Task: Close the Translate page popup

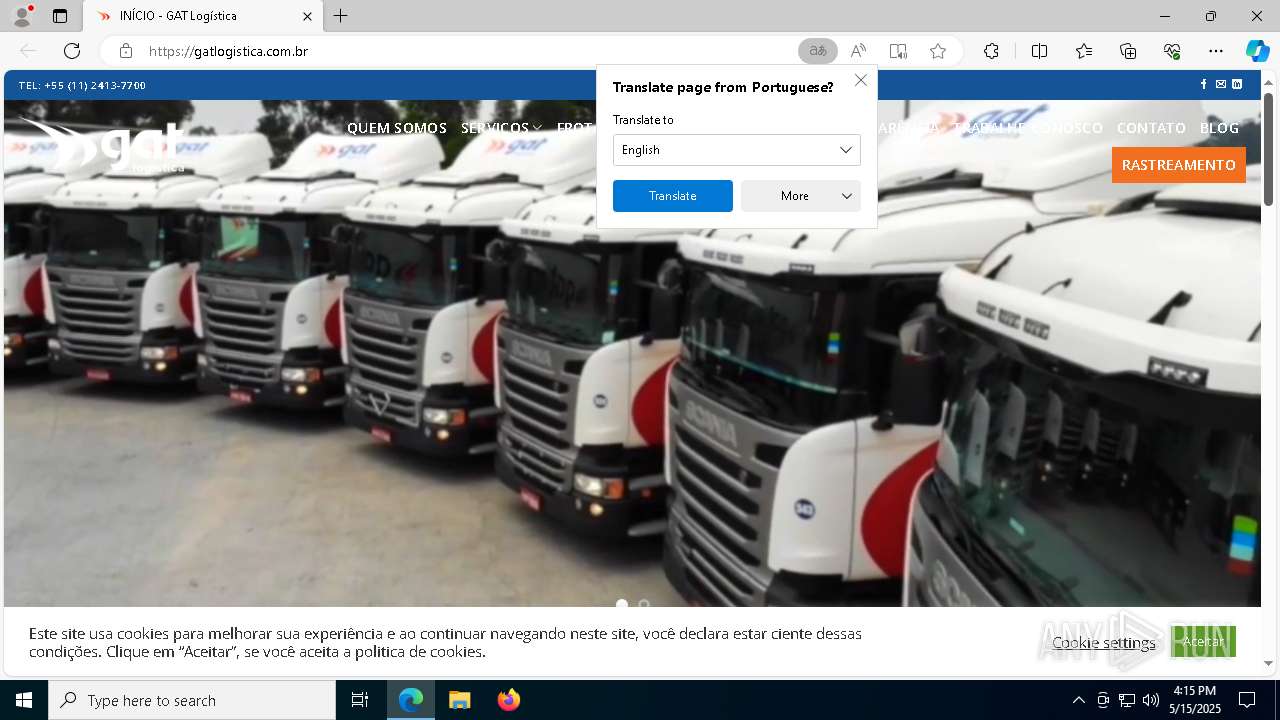Action: [x=861, y=80]
